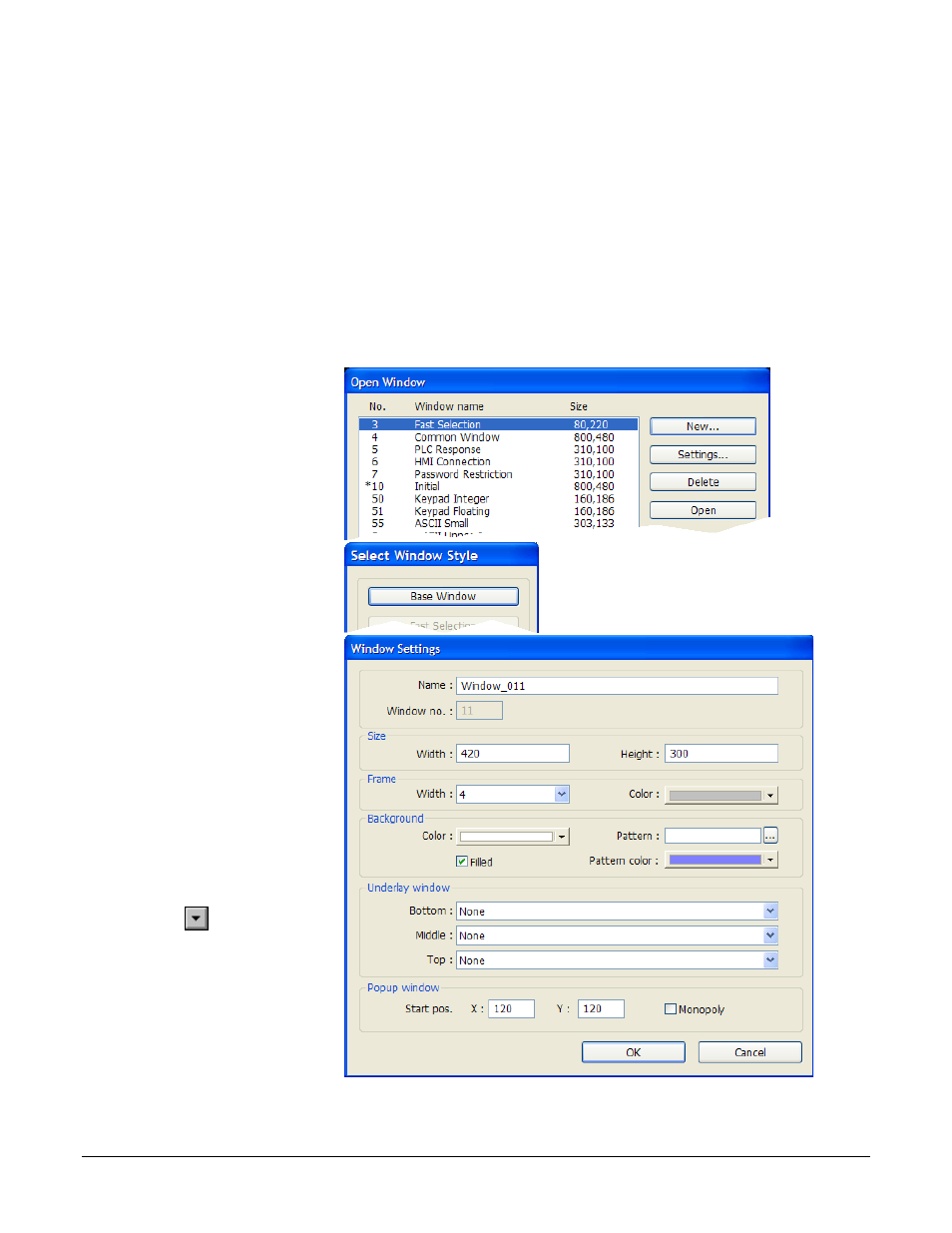Image resolution: width=952 pixels, height=1233 pixels.
Task: Click the Open button in Open Window
Action: (x=703, y=510)
